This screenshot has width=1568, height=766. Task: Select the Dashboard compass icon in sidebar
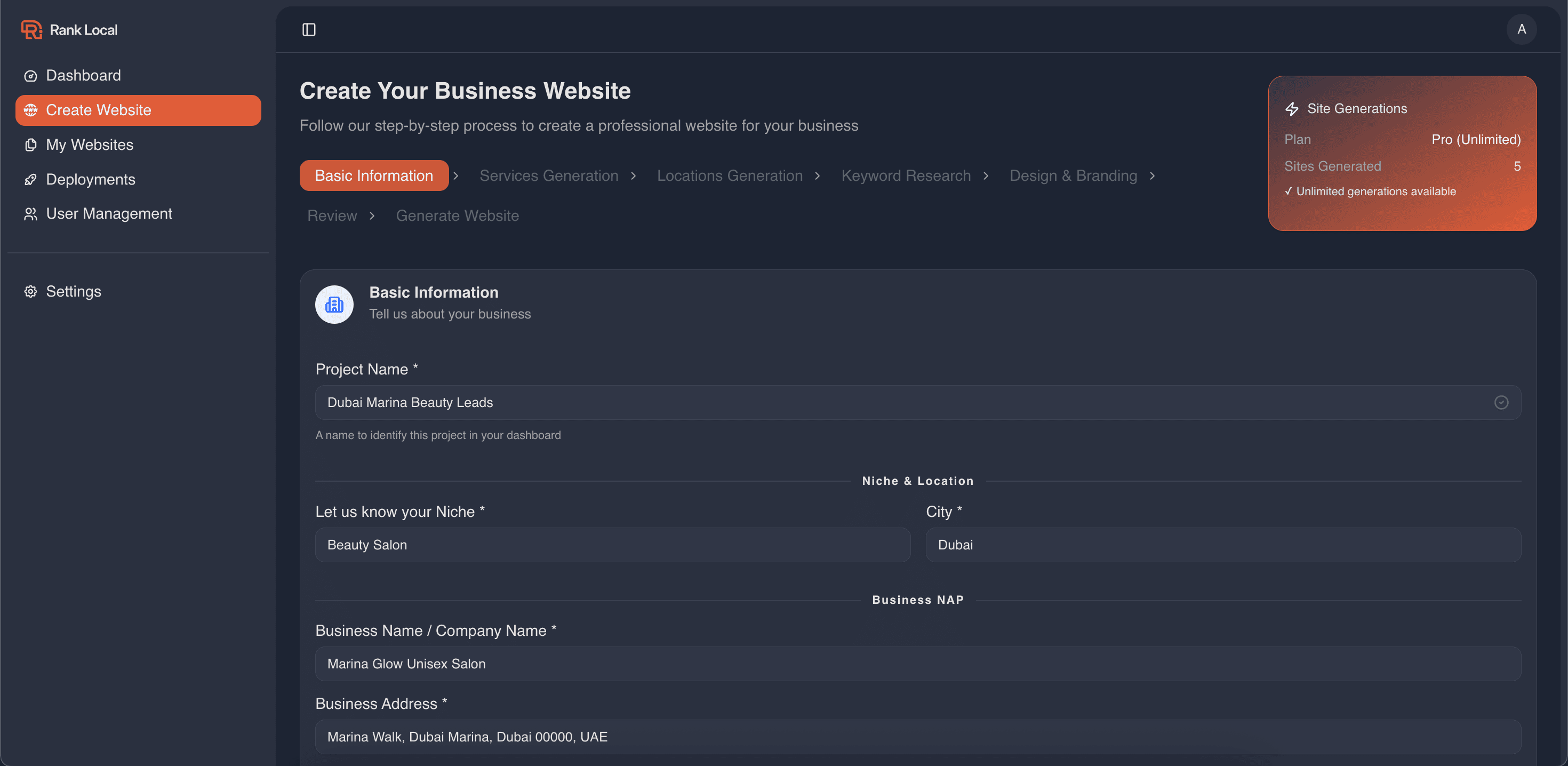click(x=30, y=76)
